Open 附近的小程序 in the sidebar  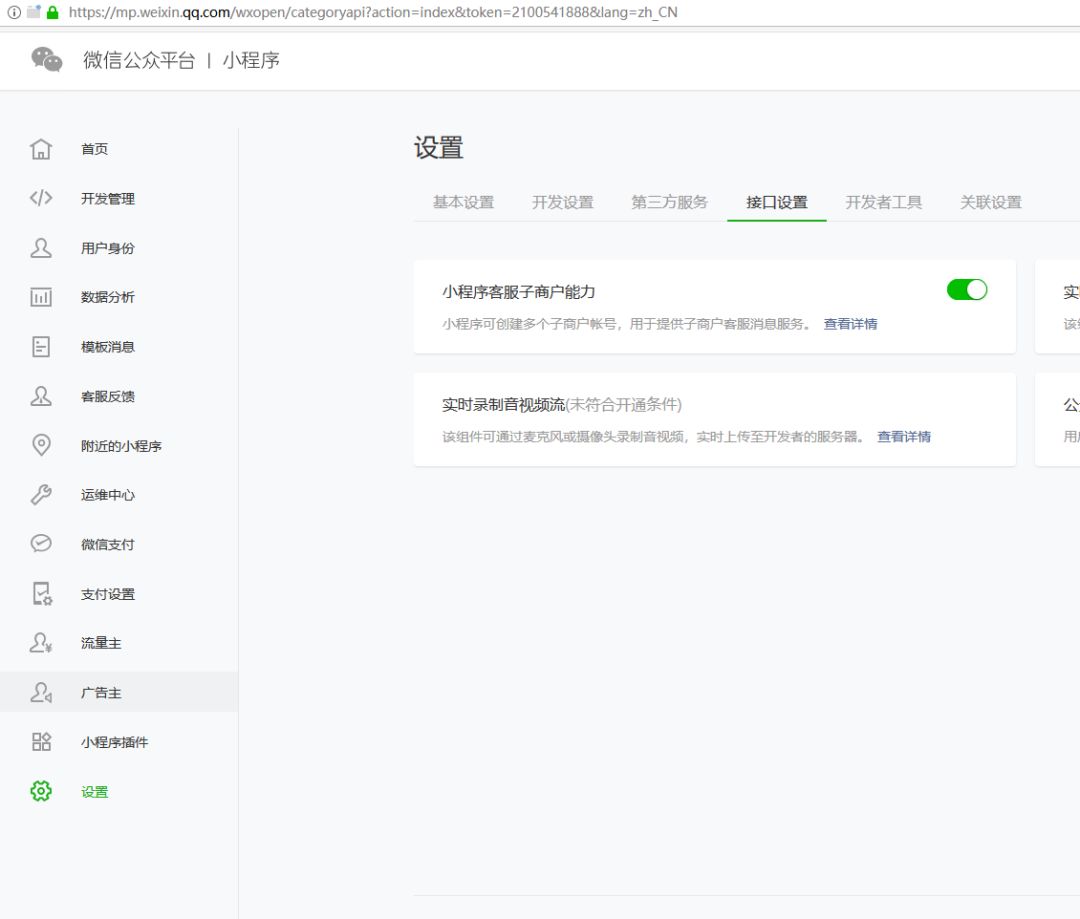tap(119, 446)
